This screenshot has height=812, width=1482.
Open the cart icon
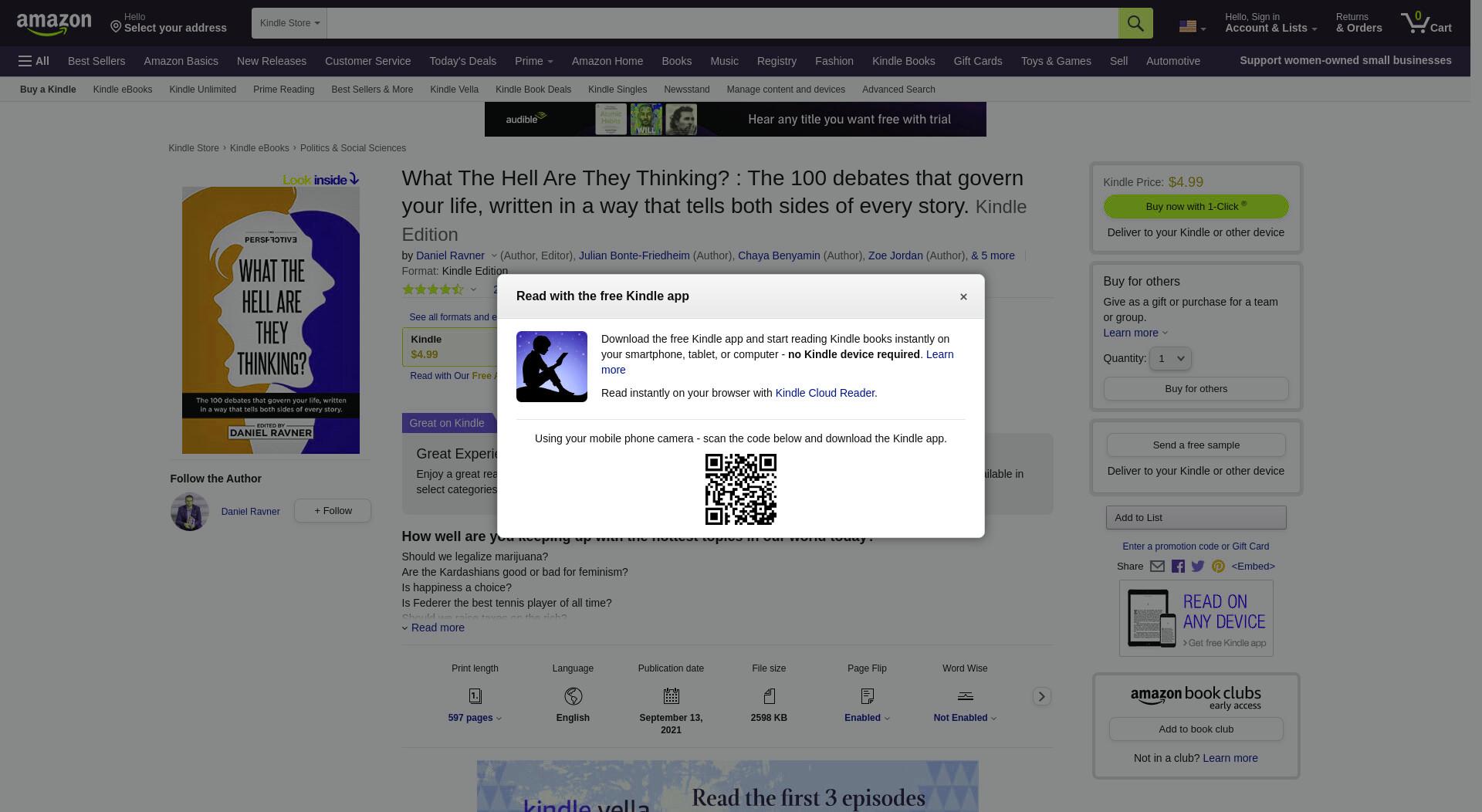tap(1426, 22)
